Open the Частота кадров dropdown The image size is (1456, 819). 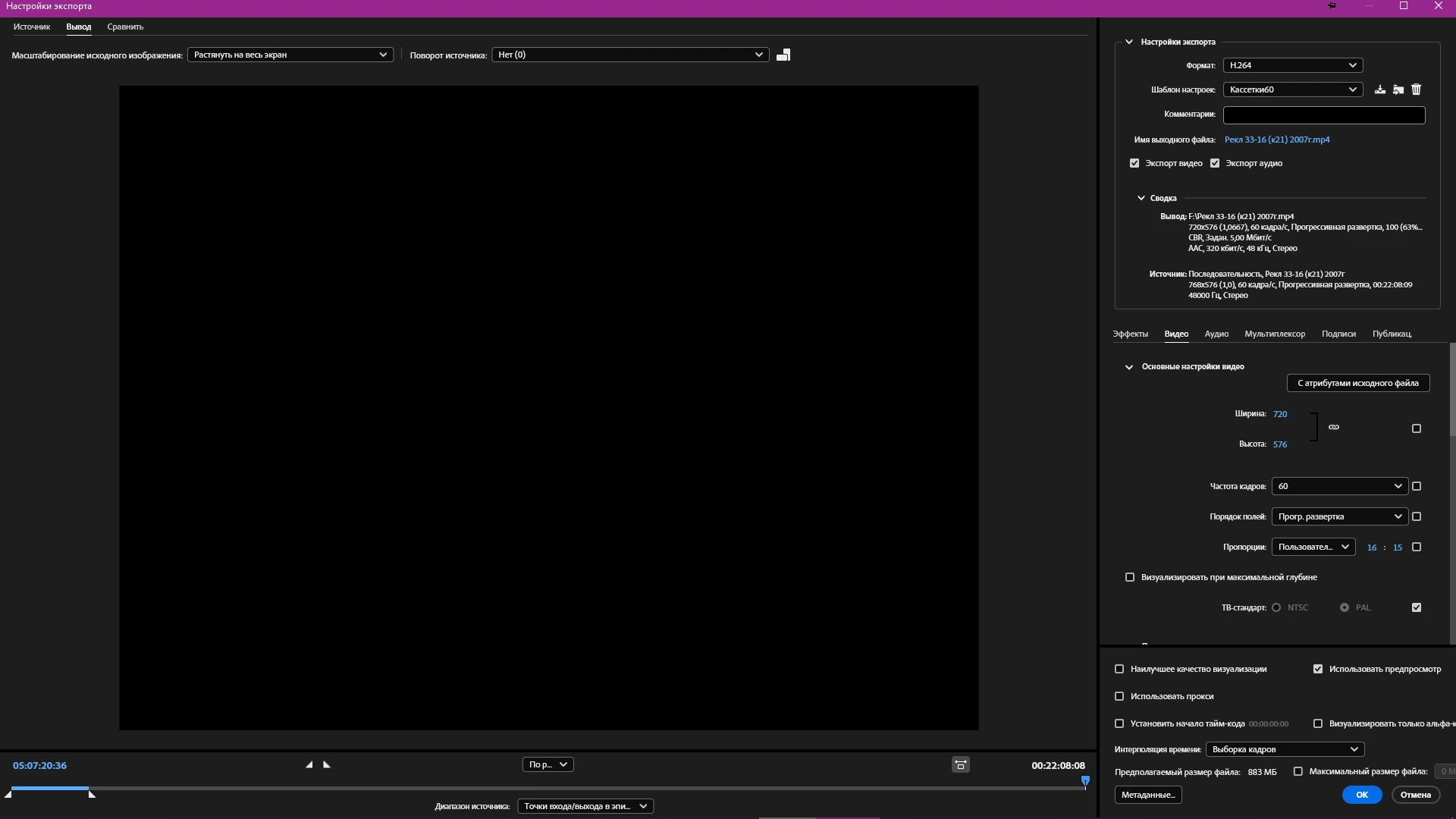click(1339, 486)
